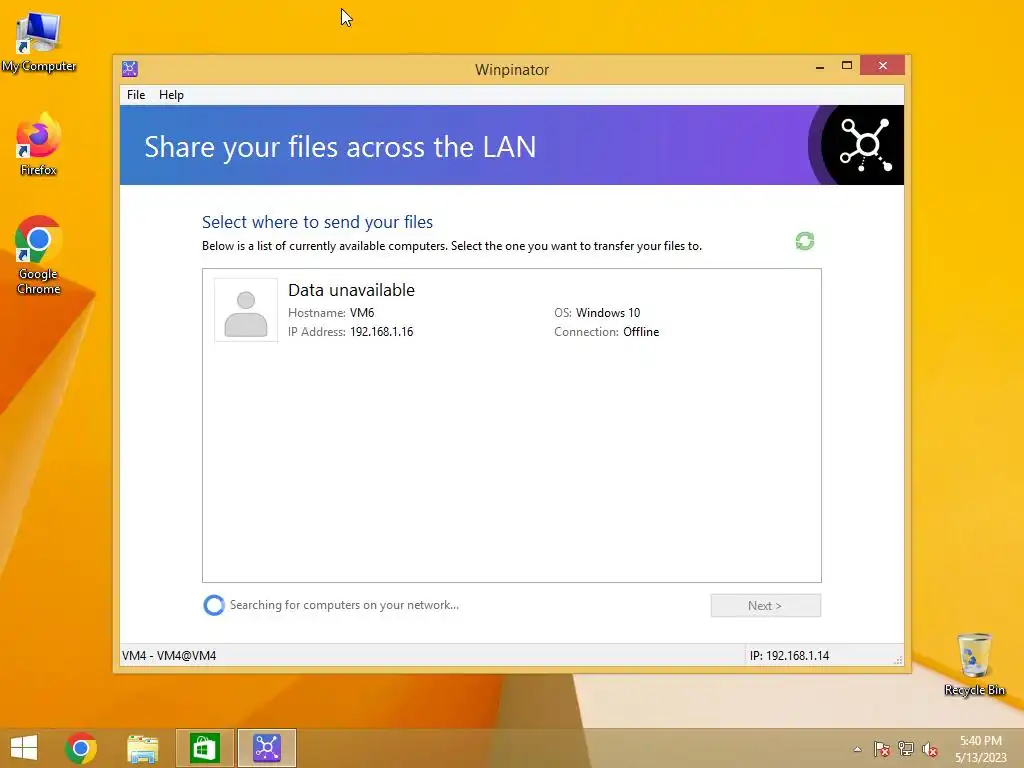Image resolution: width=1024 pixels, height=768 pixels.
Task: Click 'Share your files across the LAN' banner text
Action: coord(340,146)
